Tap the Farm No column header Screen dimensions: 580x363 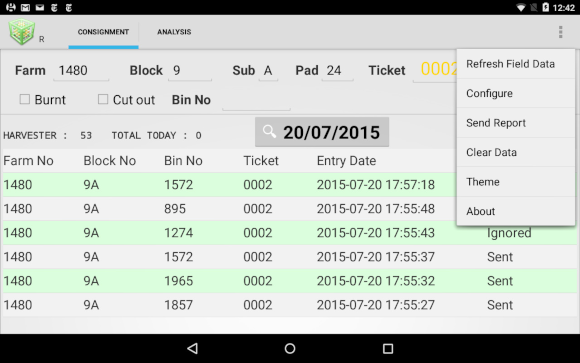[x=28, y=161]
